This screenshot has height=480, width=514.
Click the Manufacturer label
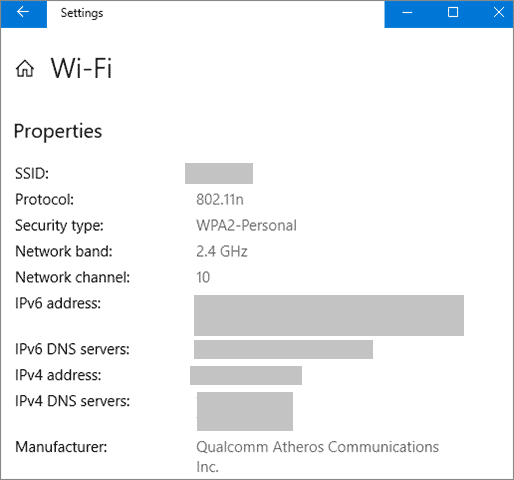(x=61, y=447)
